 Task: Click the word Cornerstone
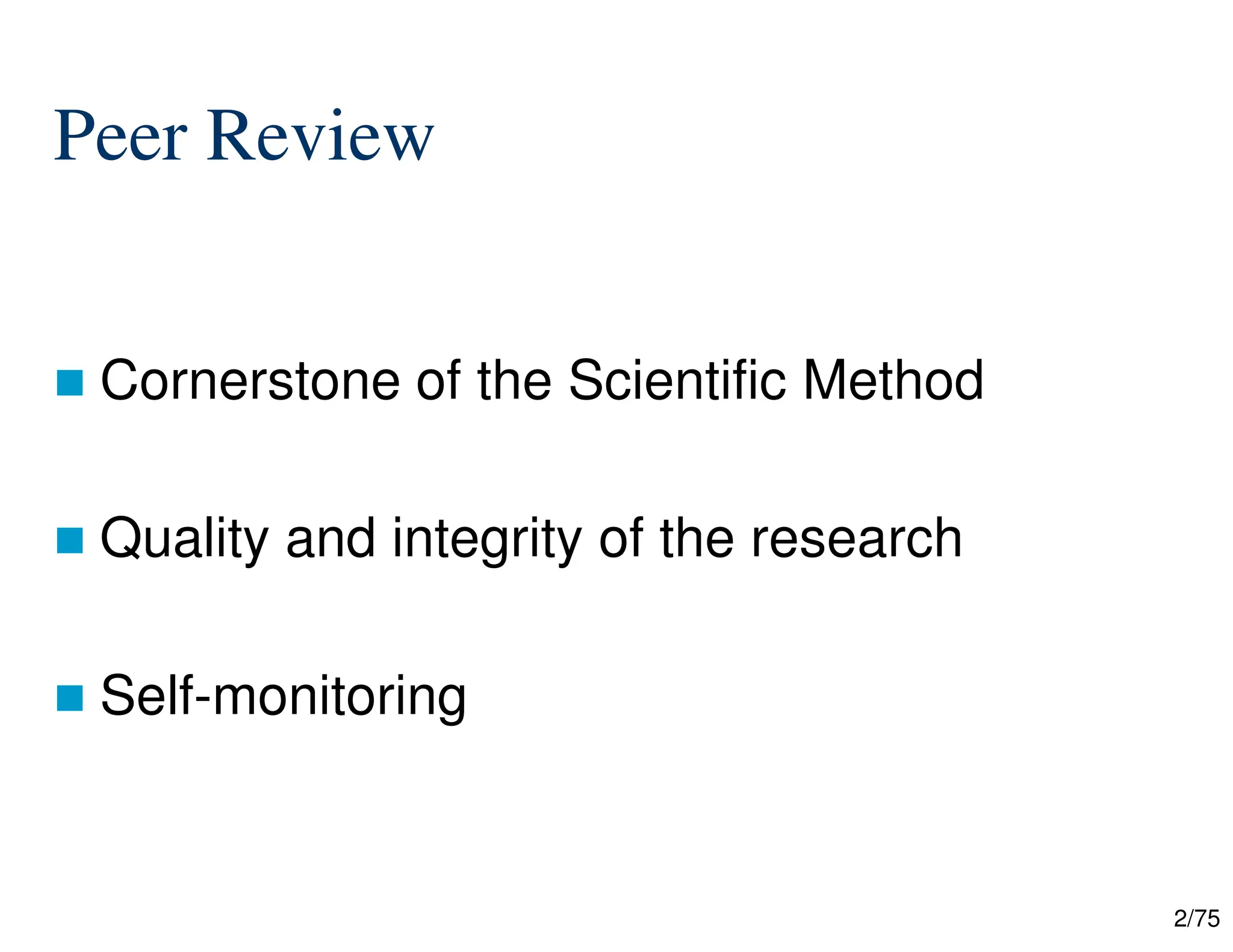pyautogui.click(x=250, y=380)
